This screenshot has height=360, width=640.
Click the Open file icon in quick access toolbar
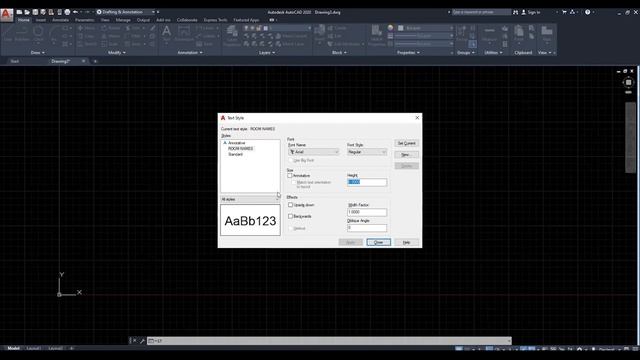27,12
